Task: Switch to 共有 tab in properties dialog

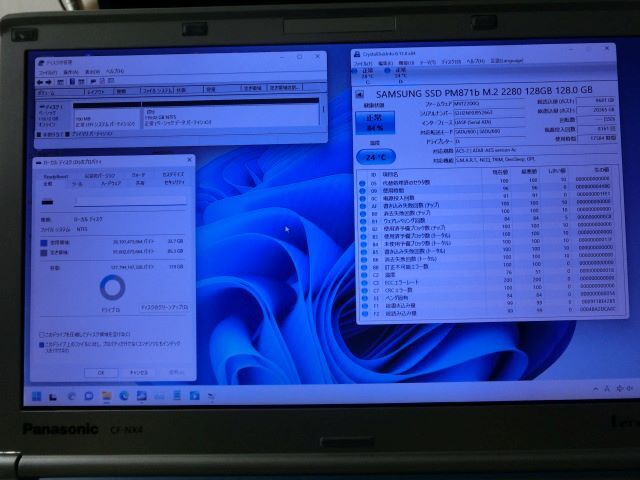Action: 140,183
